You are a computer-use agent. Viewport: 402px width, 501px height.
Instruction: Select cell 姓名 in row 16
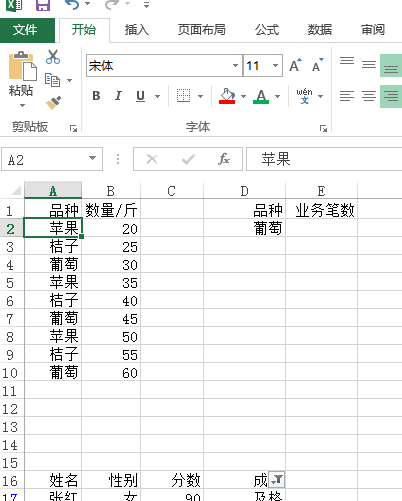(x=53, y=480)
